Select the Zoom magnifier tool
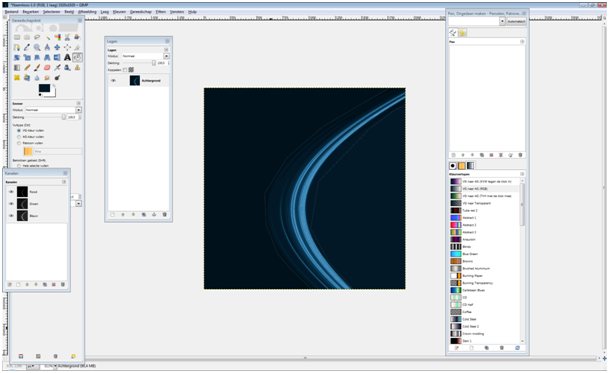The height and width of the screenshot is (373, 609). (x=37, y=47)
